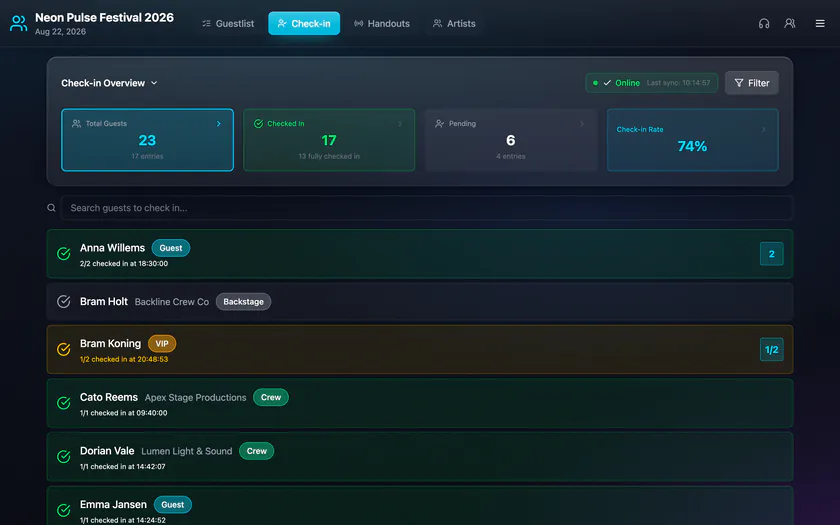
Task: Click the Neon Pulse Festival logo icon
Action: coord(19,24)
